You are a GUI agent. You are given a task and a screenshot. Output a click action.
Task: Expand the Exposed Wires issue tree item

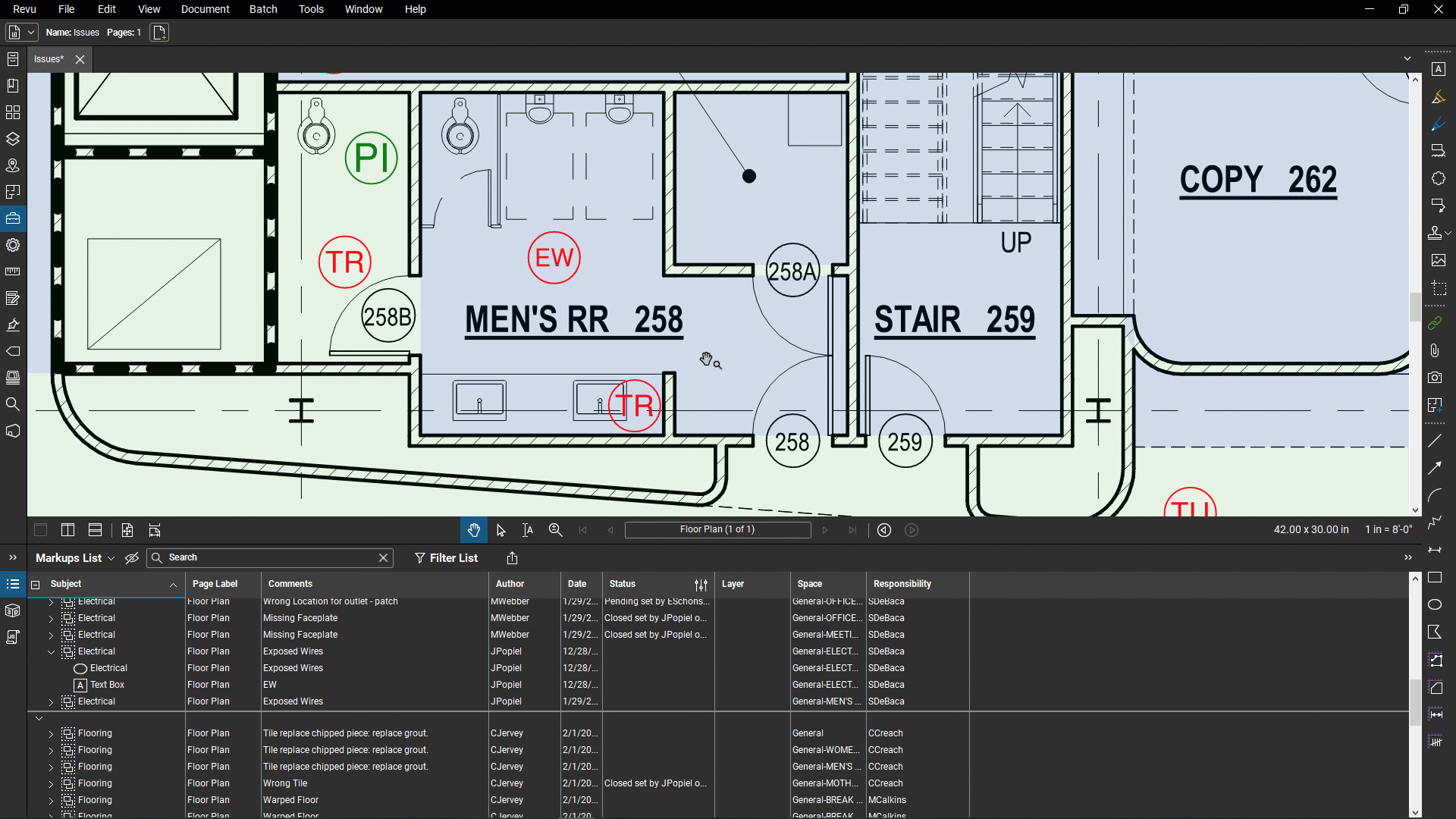50,701
